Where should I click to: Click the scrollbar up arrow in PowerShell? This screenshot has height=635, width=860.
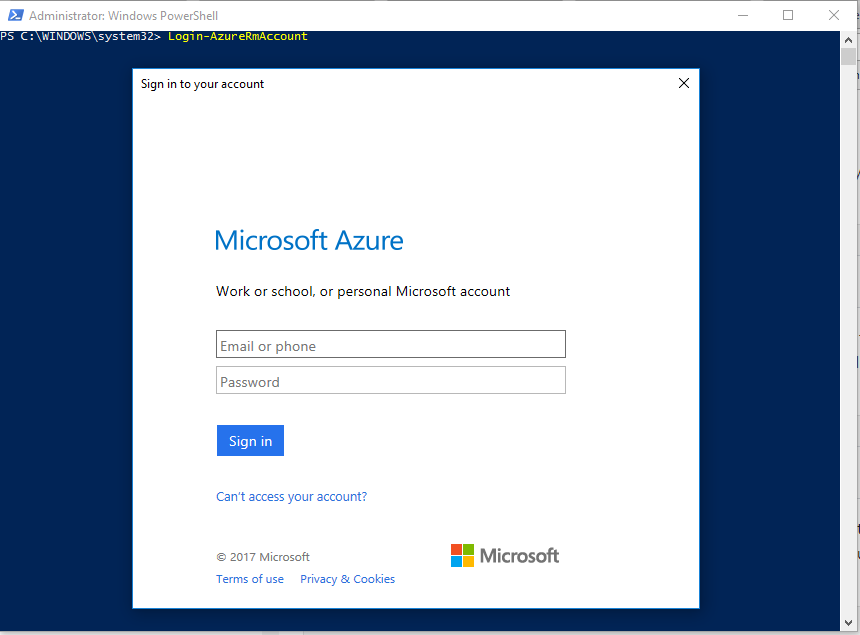click(848, 39)
